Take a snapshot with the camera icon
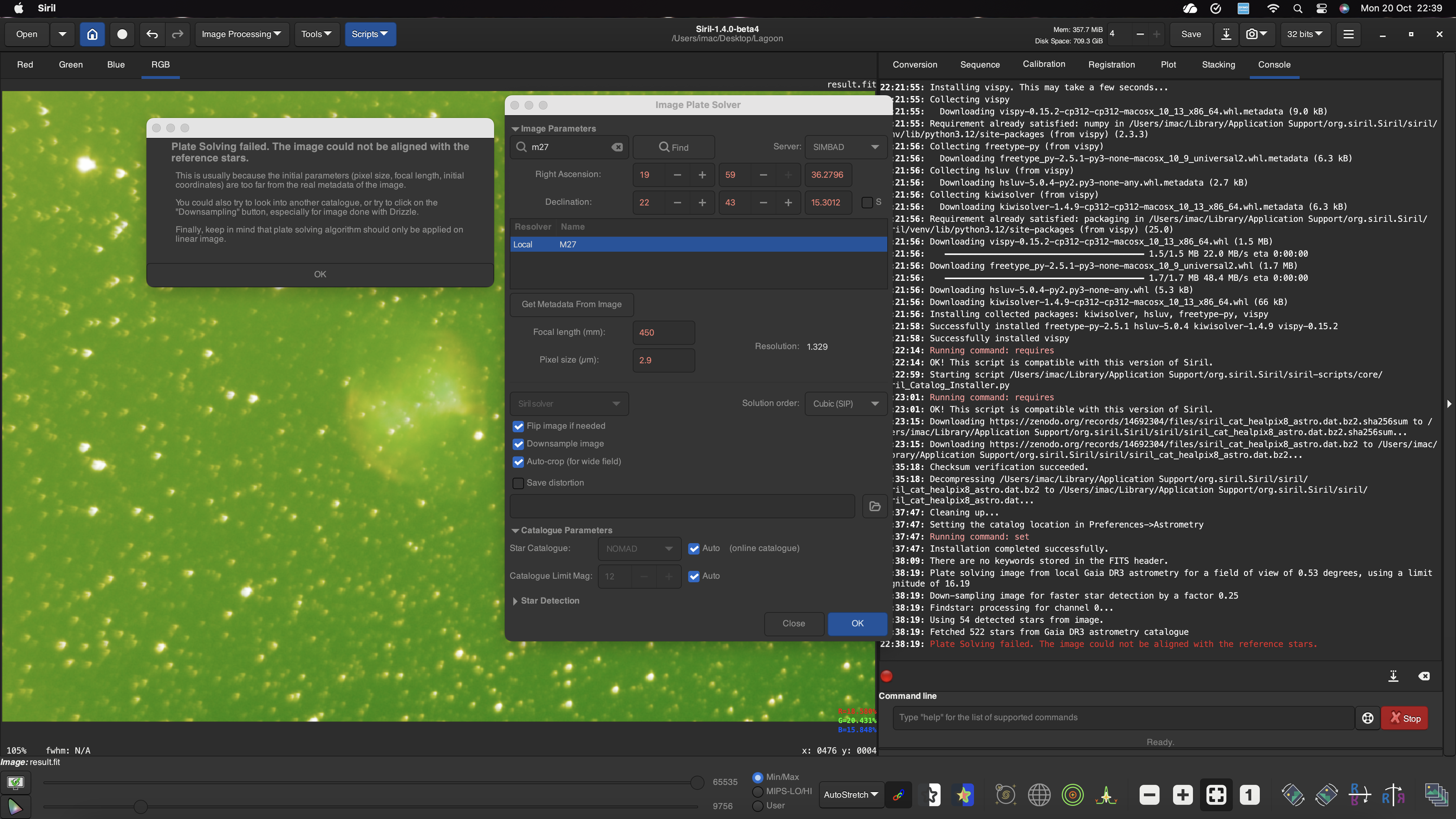The height and width of the screenshot is (819, 1456). (1251, 34)
